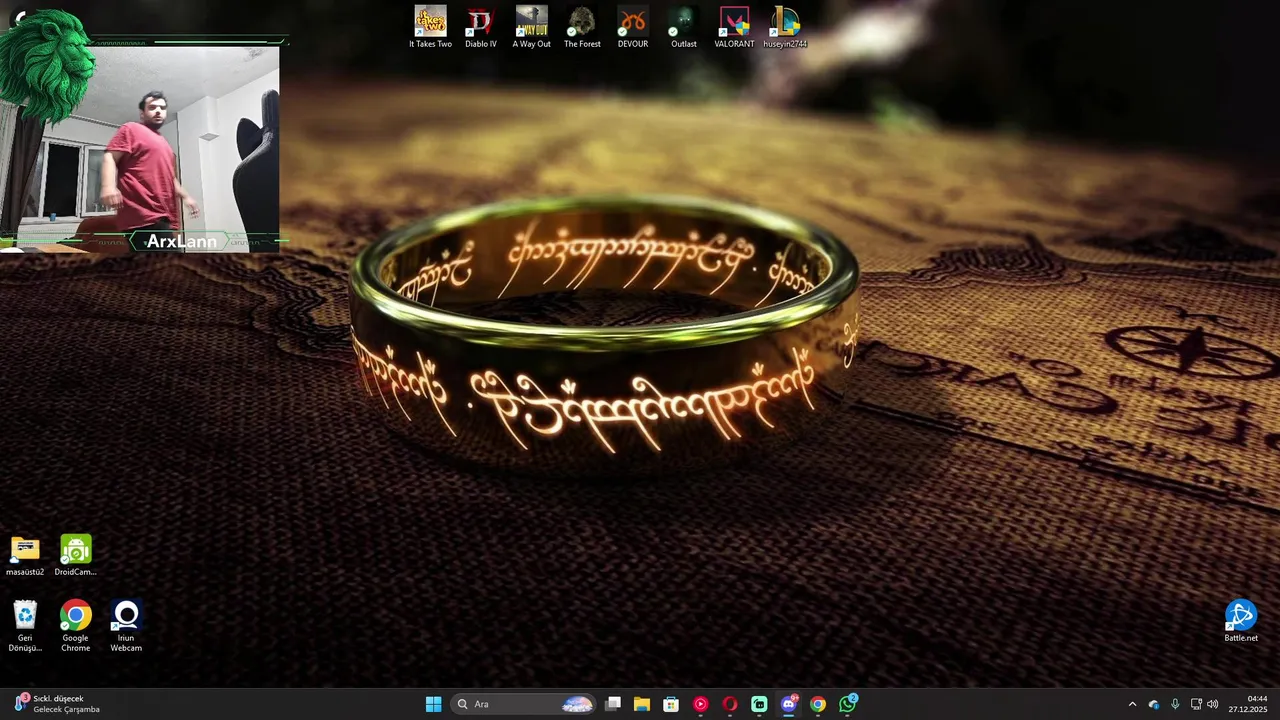The width and height of the screenshot is (1280, 720).
Task: Open Chrome from the taskbar
Action: tap(818, 704)
